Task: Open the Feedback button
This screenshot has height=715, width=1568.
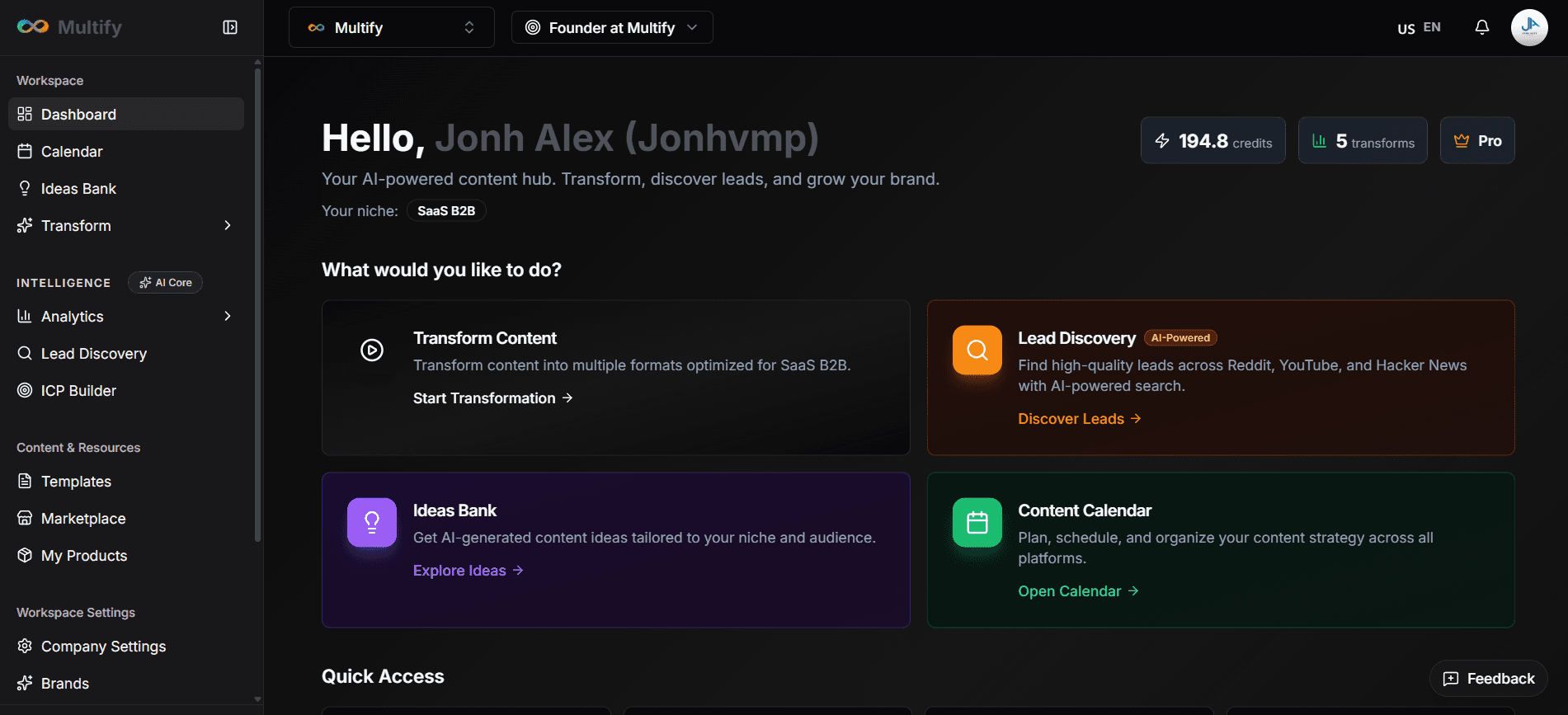Action: click(x=1488, y=679)
